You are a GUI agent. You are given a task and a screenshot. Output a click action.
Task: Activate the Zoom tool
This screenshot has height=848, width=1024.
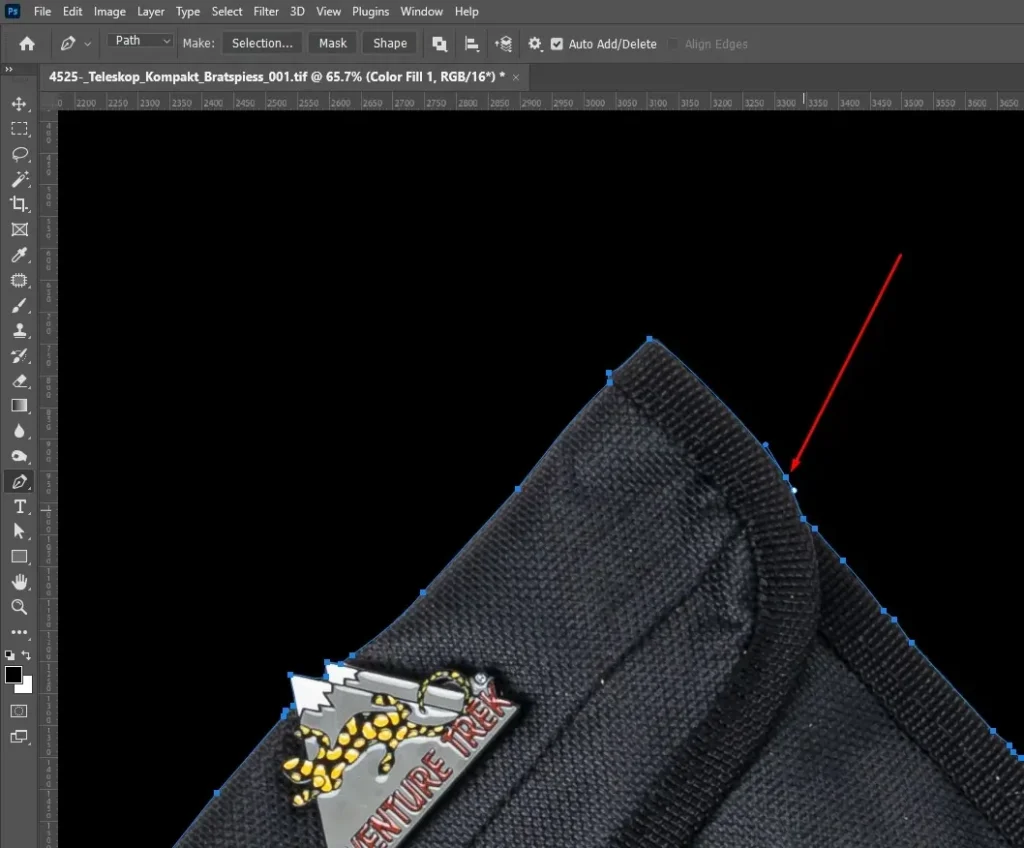(18, 607)
